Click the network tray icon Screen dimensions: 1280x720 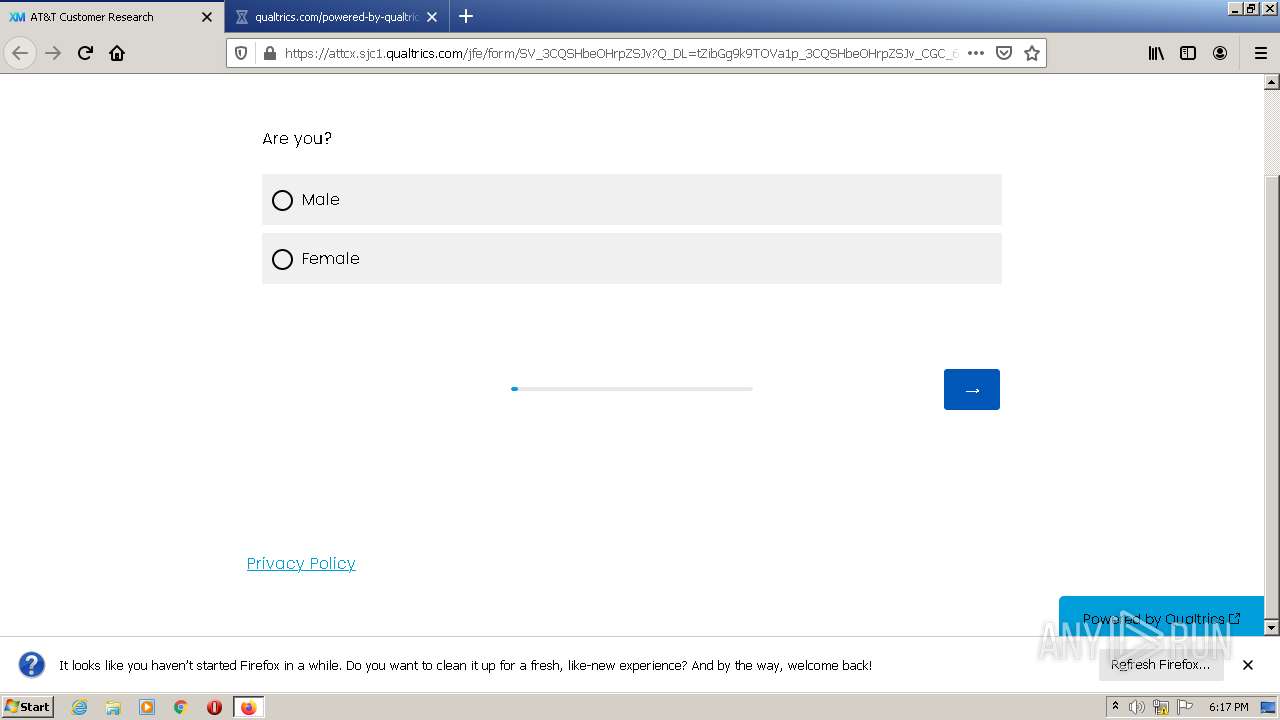pyautogui.click(x=1161, y=707)
